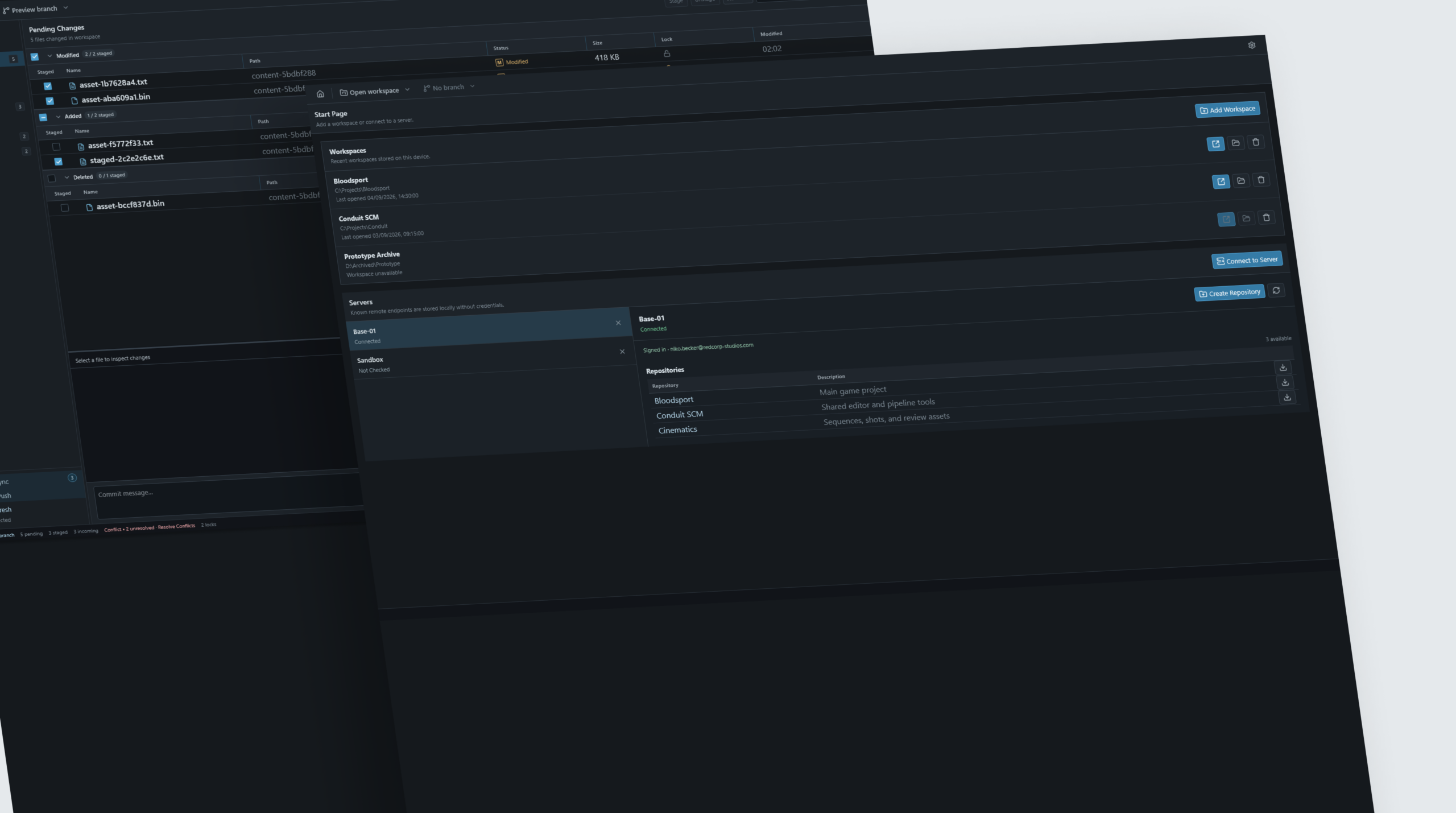Open settings via the gear icon
This screenshot has height=813, width=1456.
[x=1252, y=45]
